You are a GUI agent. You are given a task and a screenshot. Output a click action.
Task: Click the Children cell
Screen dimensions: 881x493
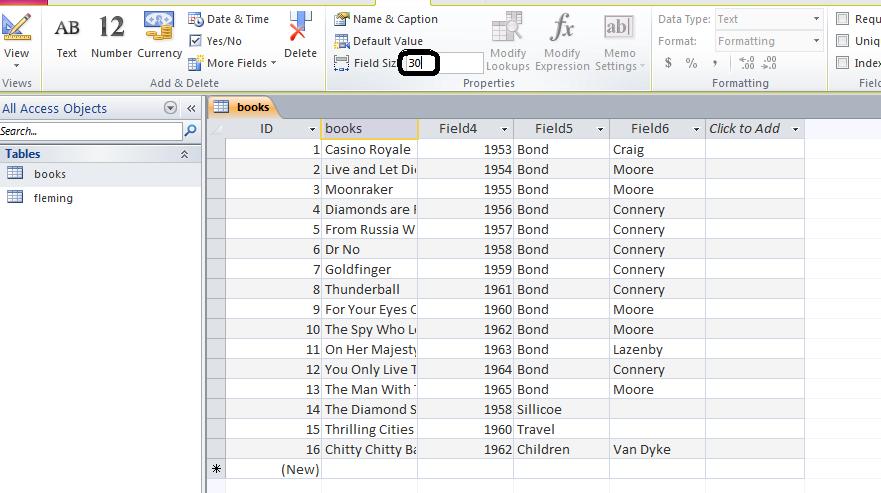point(561,450)
